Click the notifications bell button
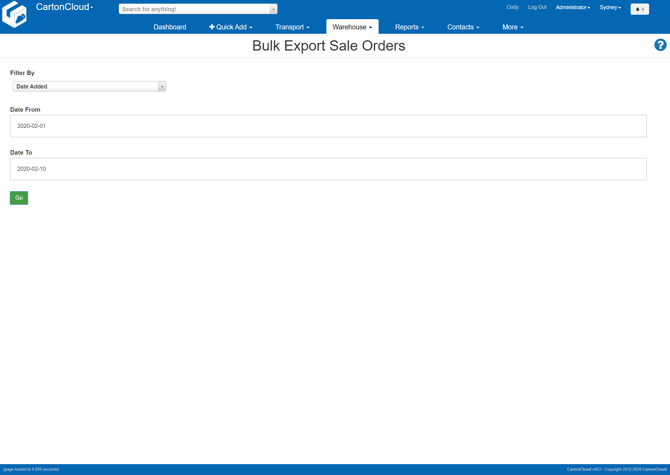670x475 pixels. click(639, 9)
